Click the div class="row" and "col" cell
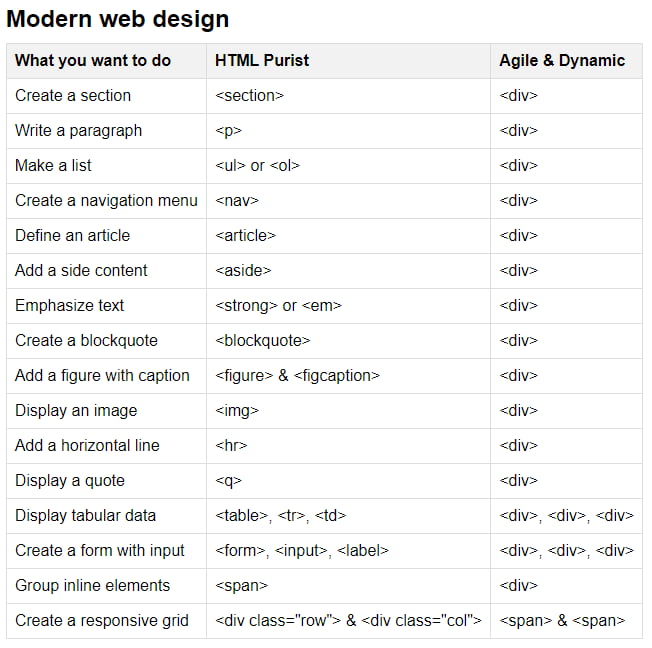The width and height of the screenshot is (652, 648). tap(348, 620)
